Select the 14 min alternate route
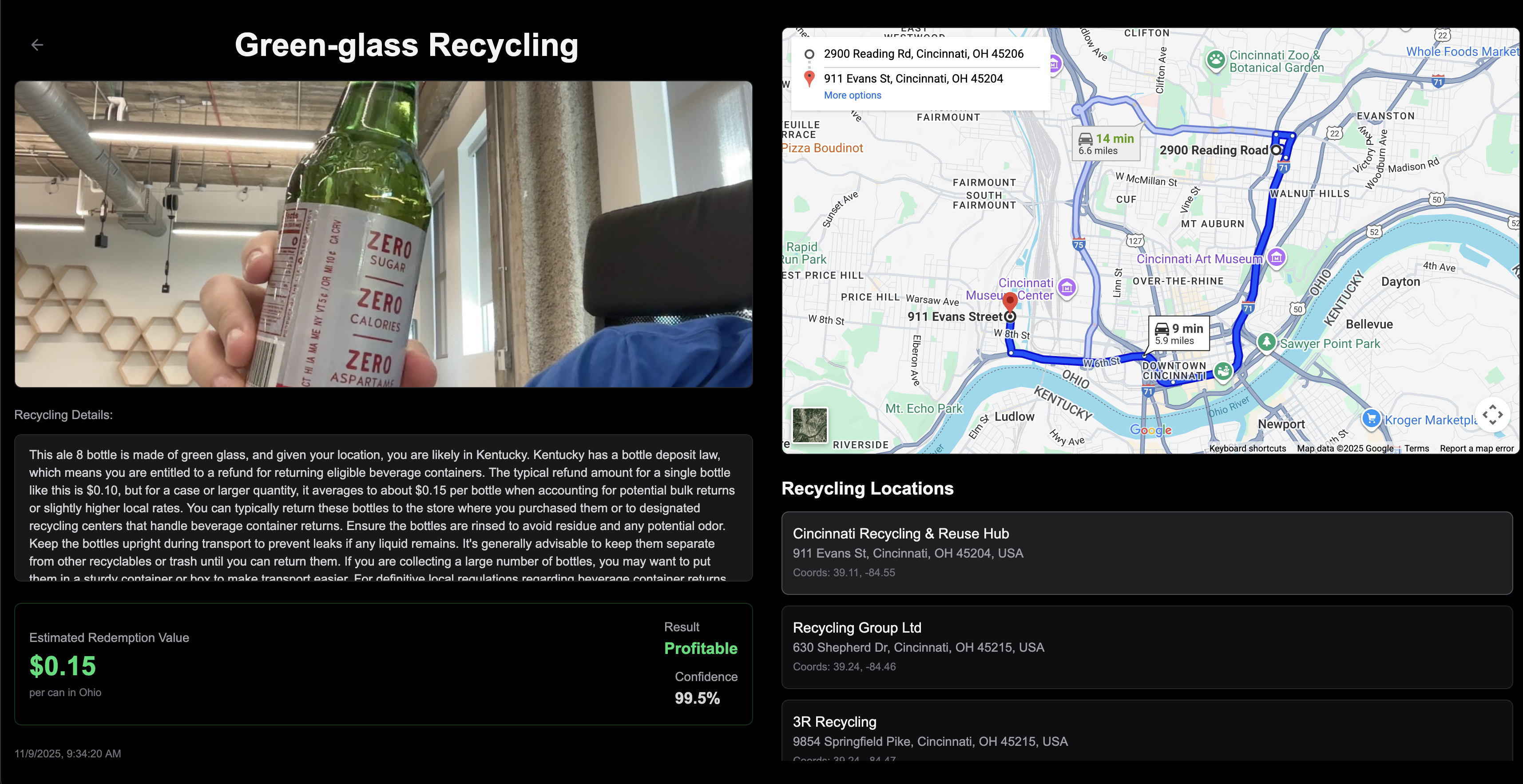The image size is (1523, 784). click(1106, 144)
